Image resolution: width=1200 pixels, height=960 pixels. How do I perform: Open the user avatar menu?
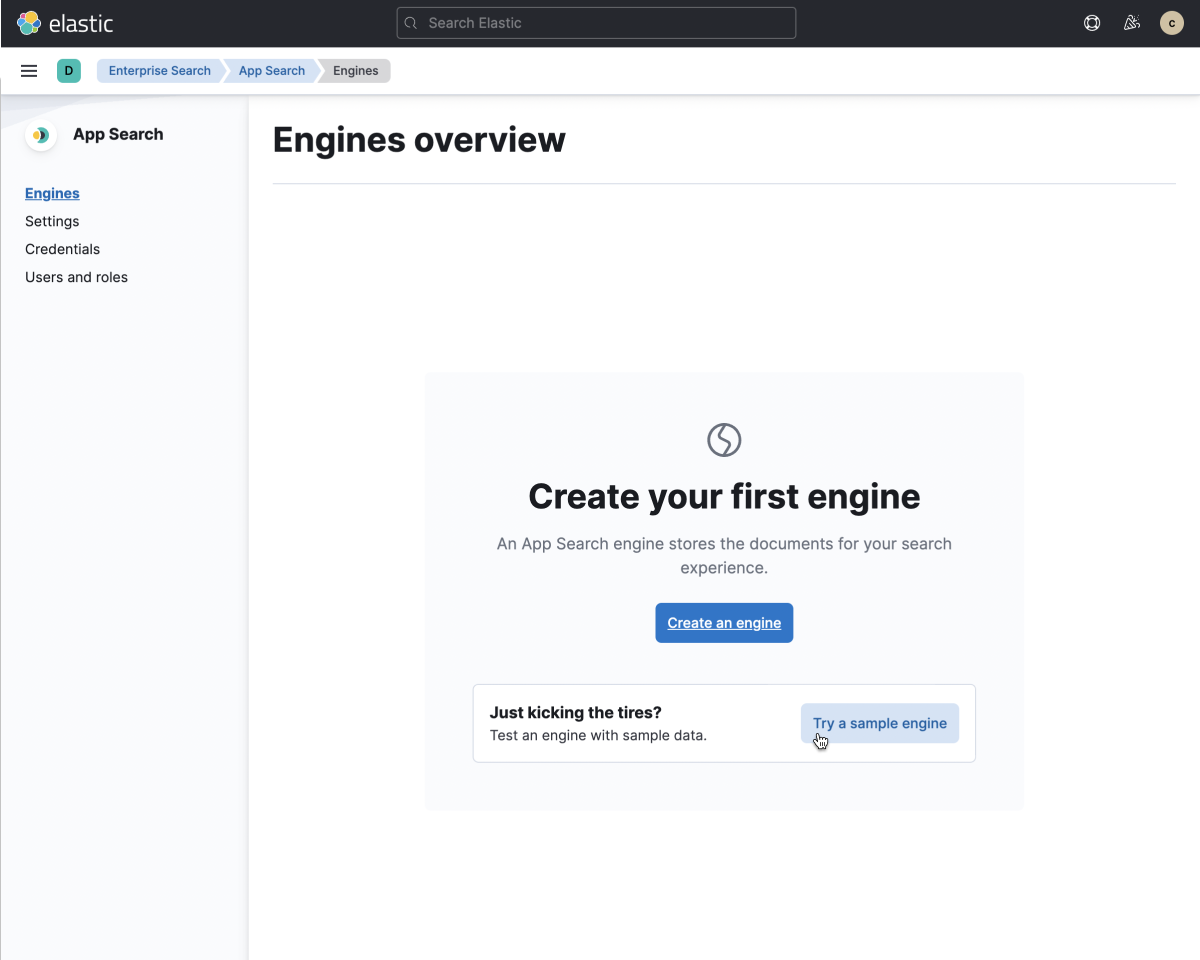click(1171, 23)
